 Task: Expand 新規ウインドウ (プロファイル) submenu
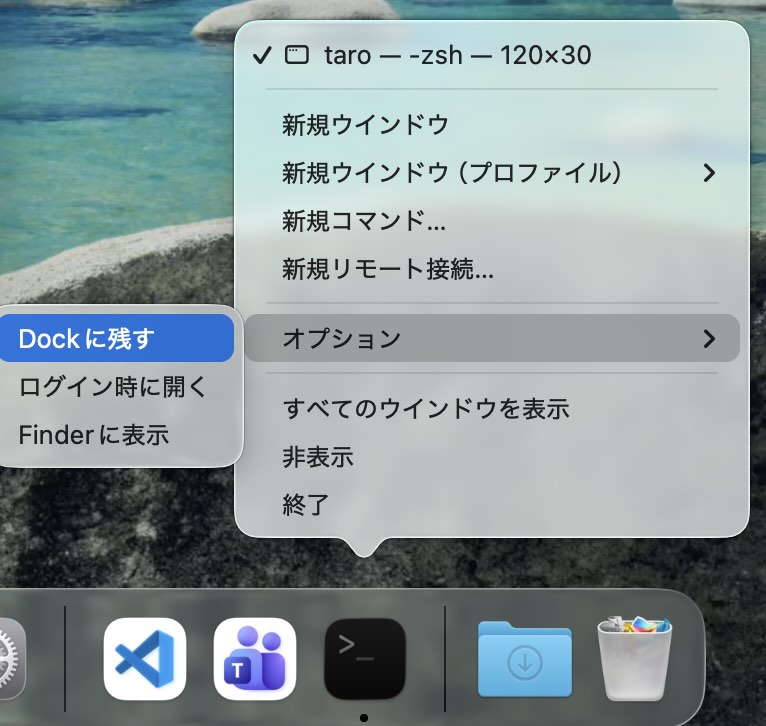coord(492,172)
